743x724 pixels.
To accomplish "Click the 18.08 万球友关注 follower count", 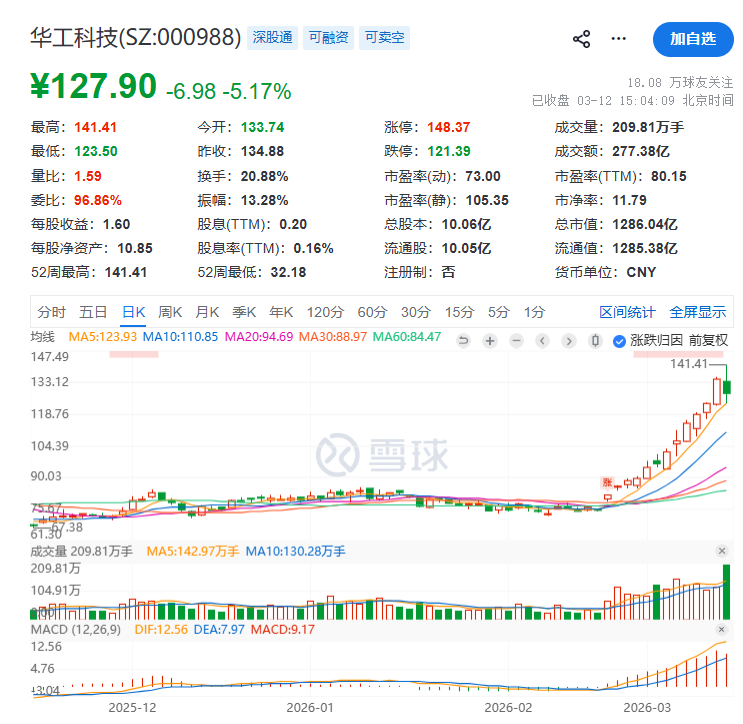I will [680, 82].
